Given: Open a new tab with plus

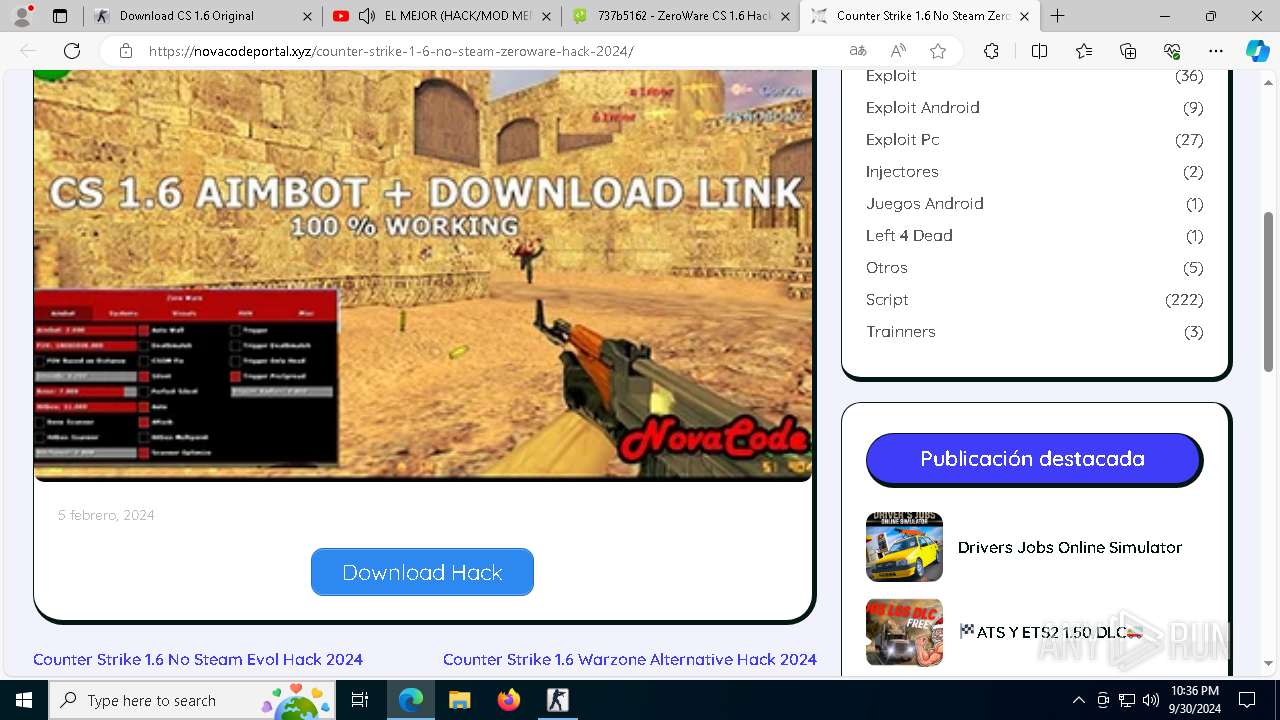Looking at the screenshot, I should (x=1058, y=16).
